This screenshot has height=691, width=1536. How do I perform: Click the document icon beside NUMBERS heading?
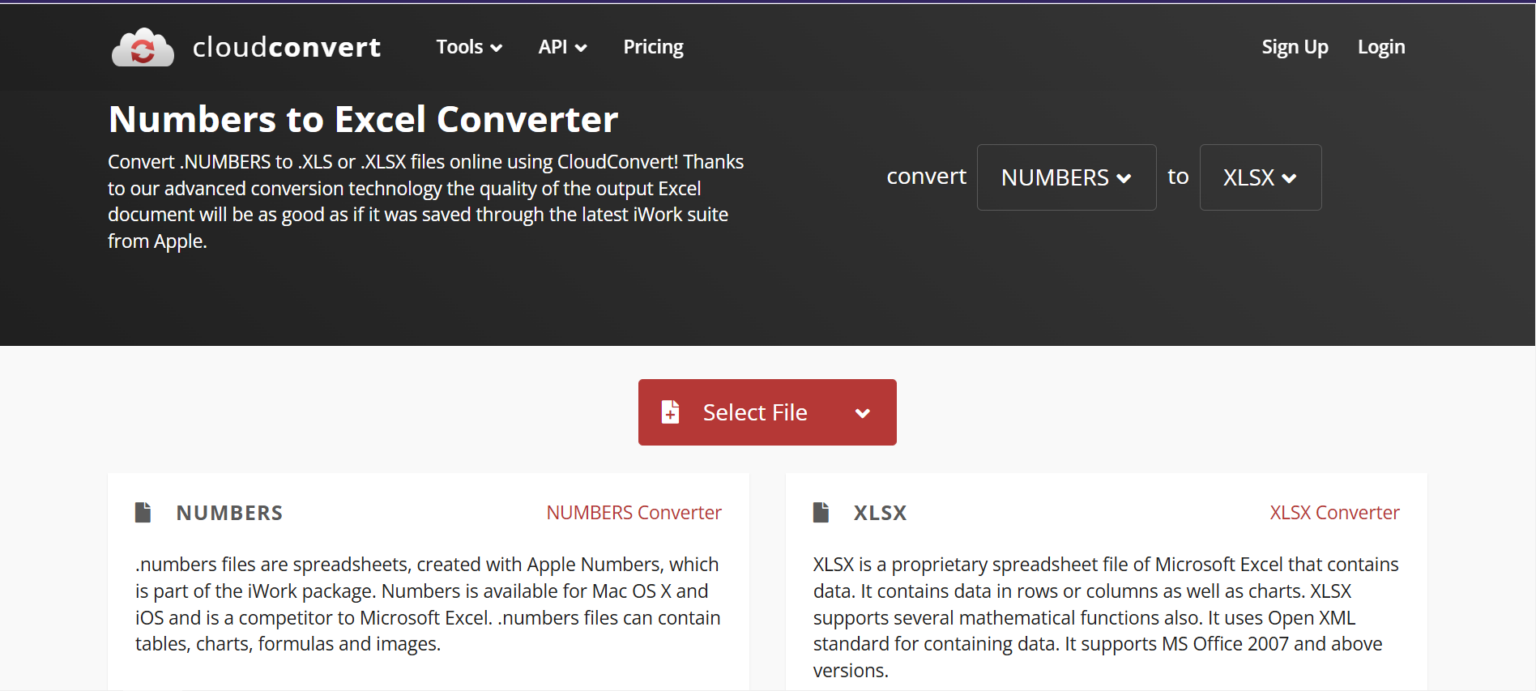pyautogui.click(x=144, y=513)
